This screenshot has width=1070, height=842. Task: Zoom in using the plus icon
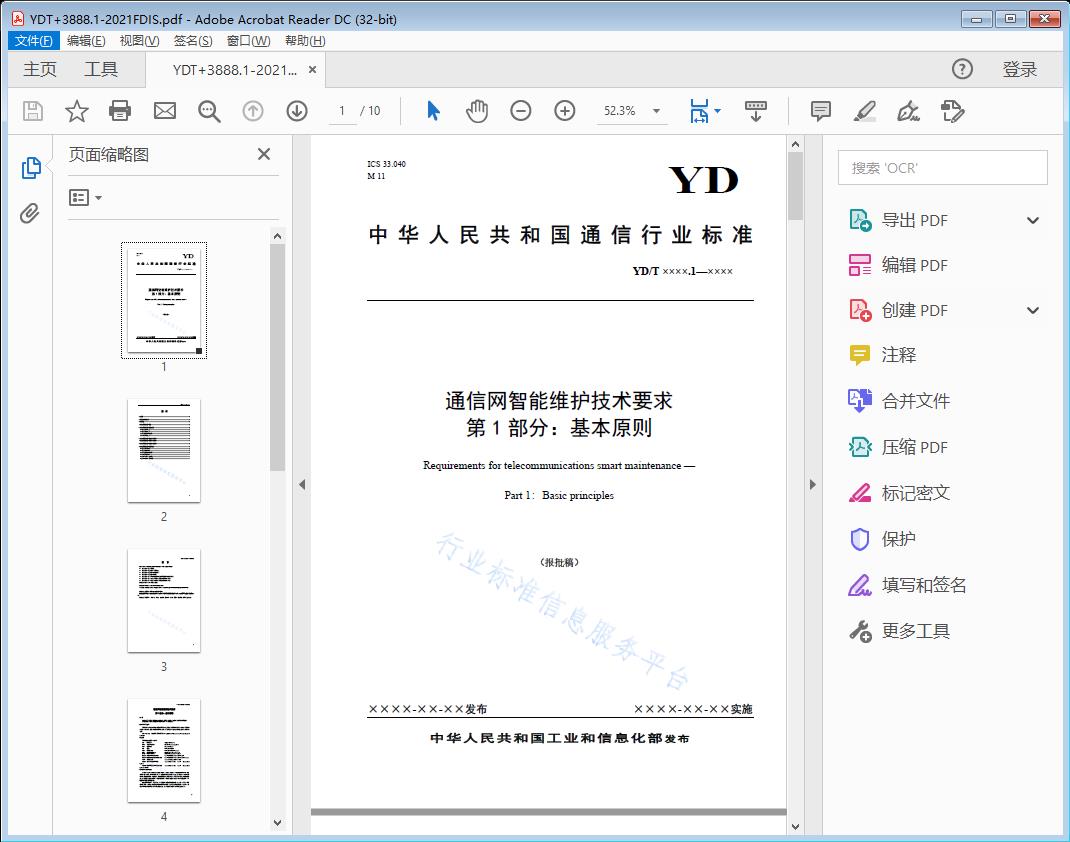pyautogui.click(x=564, y=111)
